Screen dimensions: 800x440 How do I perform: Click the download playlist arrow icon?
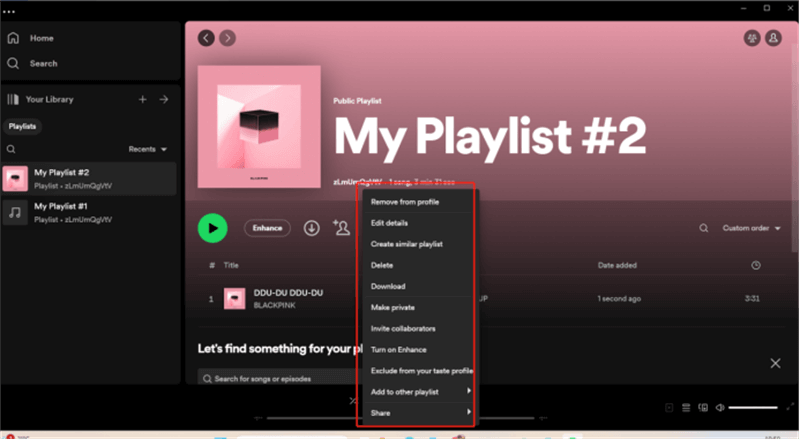311,228
